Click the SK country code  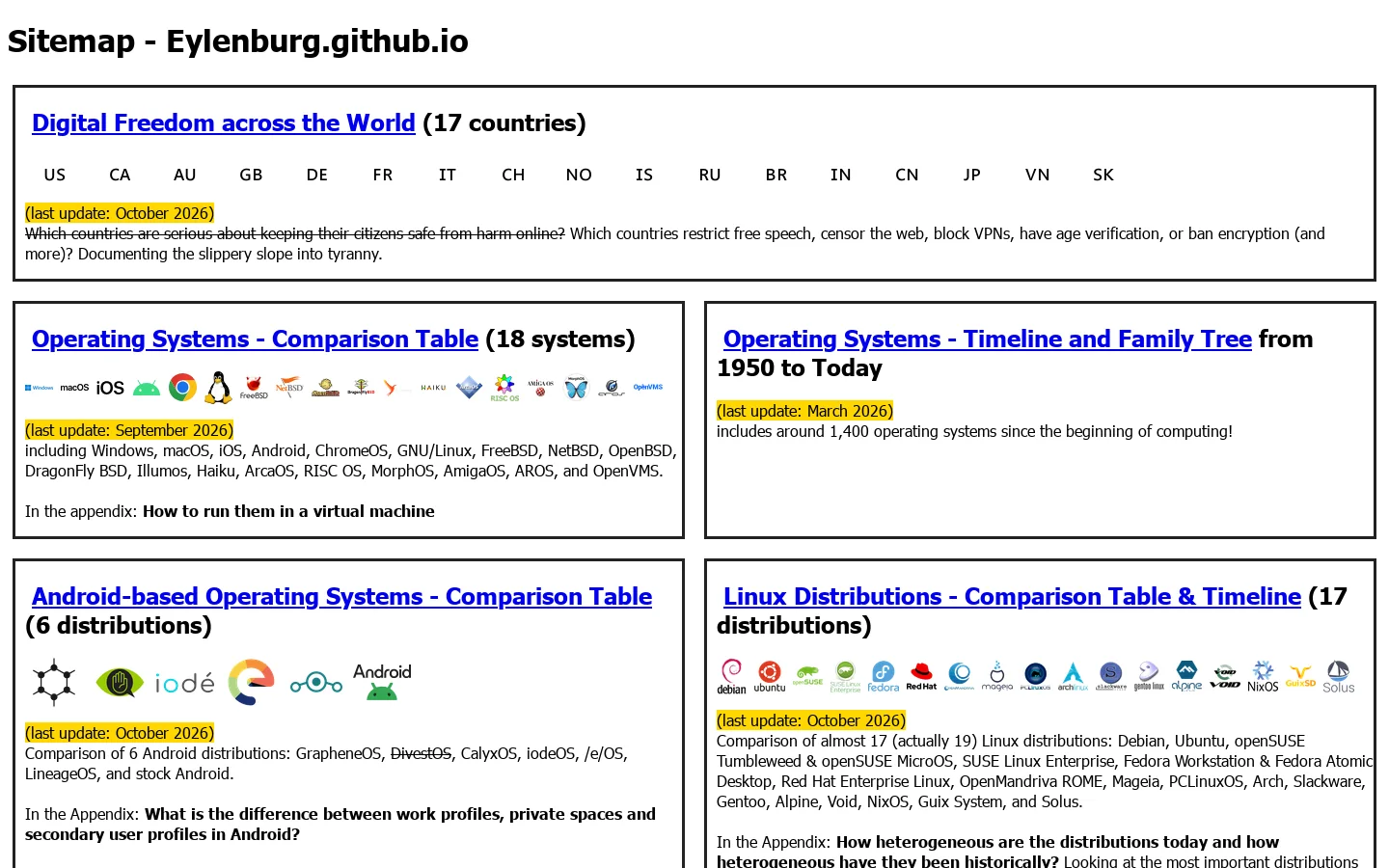pyautogui.click(x=1103, y=175)
